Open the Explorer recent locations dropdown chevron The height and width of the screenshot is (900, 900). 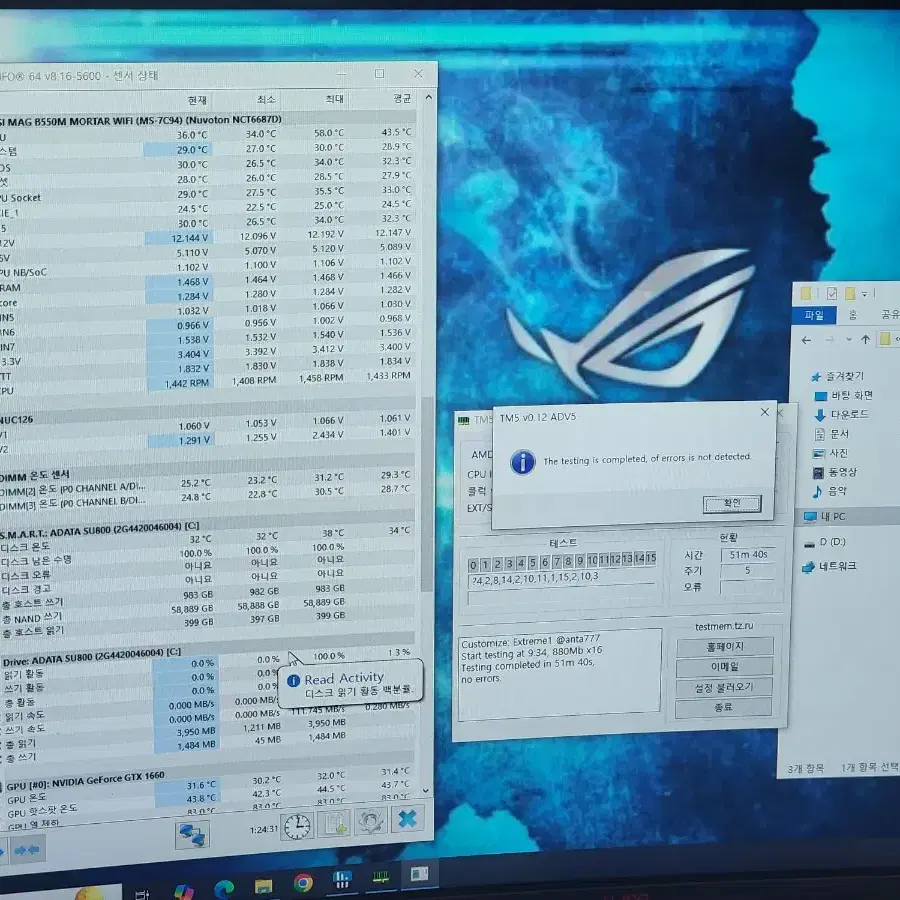coord(849,340)
